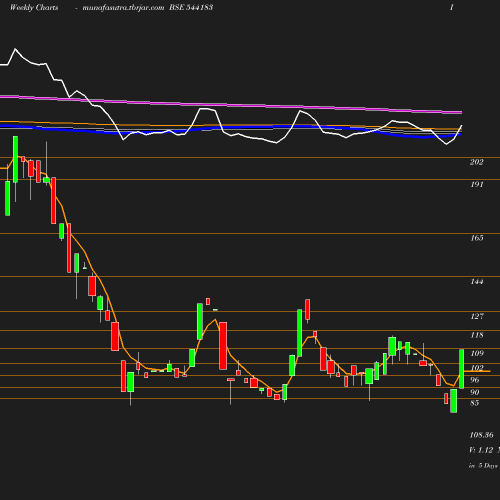Image resolution: width=500 pixels, height=500 pixels.
Task: Click the 127 price level label
Action: (477, 316)
